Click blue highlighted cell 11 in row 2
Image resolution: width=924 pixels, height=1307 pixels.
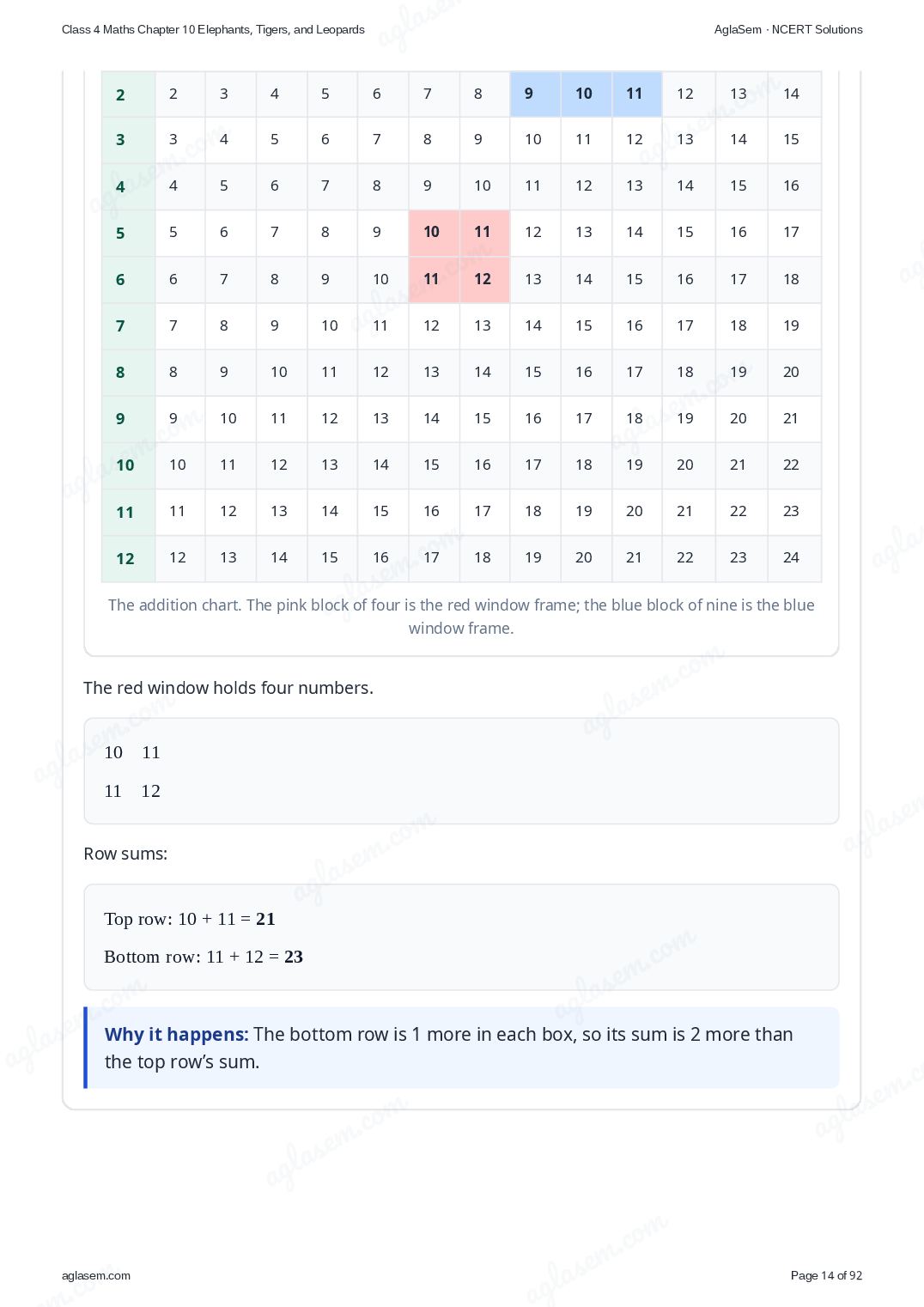(636, 94)
